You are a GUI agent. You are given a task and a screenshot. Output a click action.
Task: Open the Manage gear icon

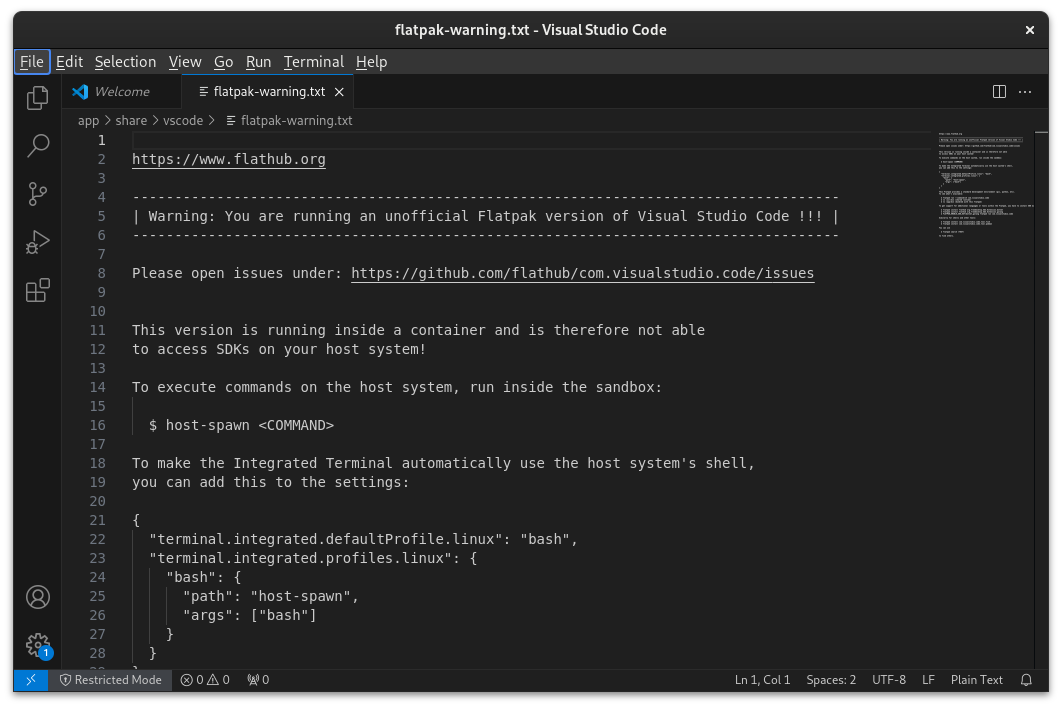tap(37, 645)
